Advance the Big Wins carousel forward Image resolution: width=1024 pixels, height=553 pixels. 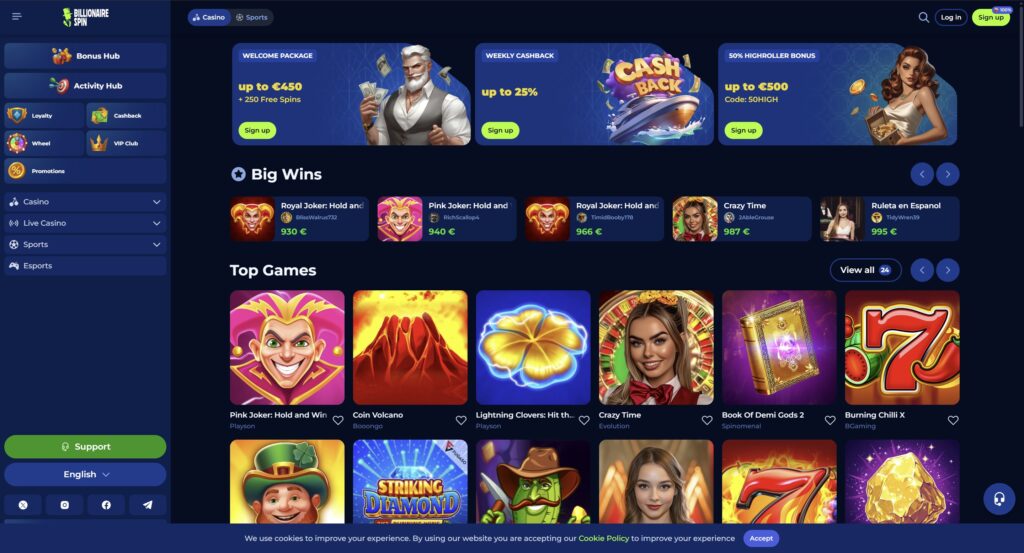click(948, 174)
